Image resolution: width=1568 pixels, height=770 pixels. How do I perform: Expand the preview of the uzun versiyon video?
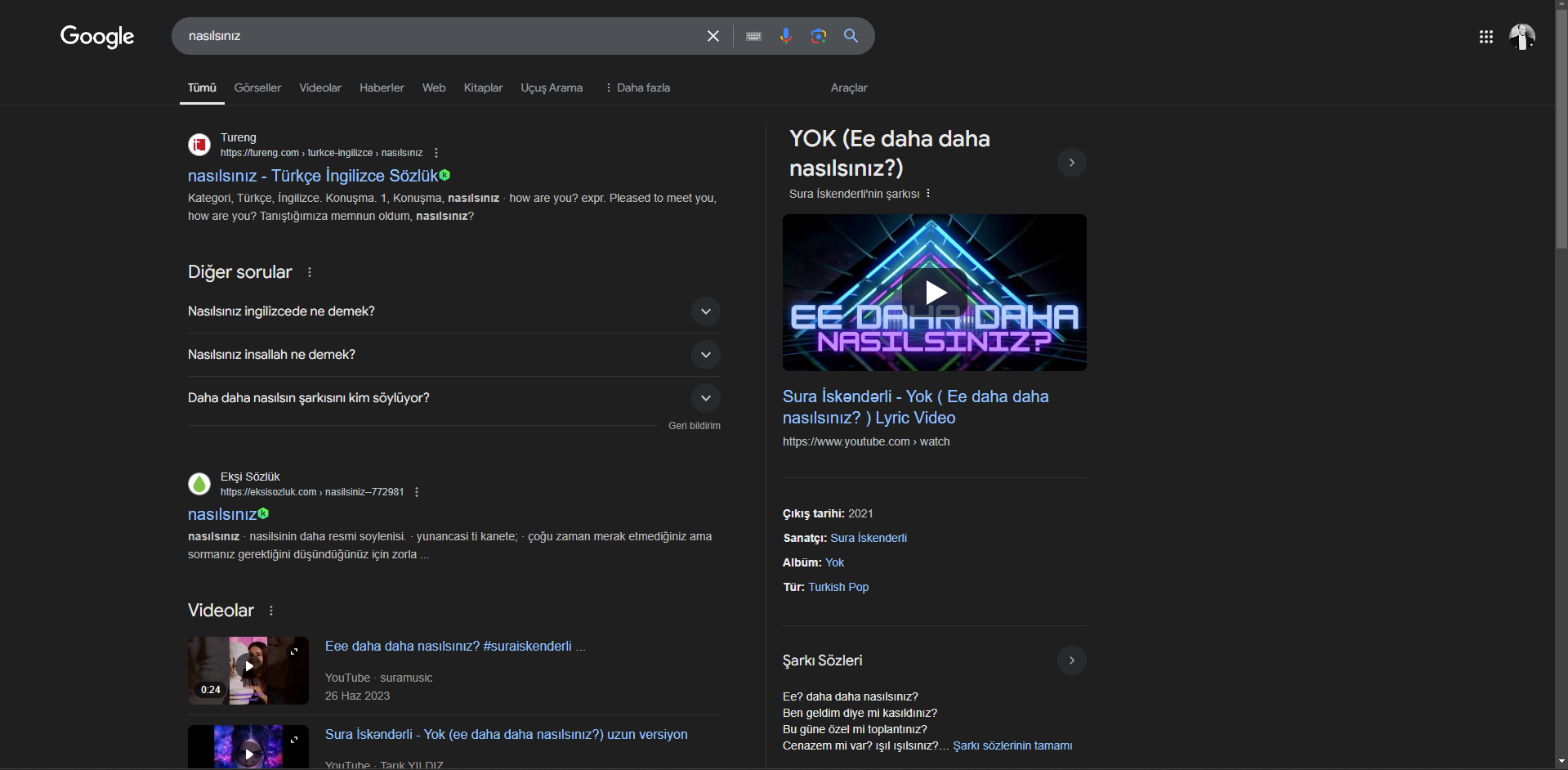point(294,740)
